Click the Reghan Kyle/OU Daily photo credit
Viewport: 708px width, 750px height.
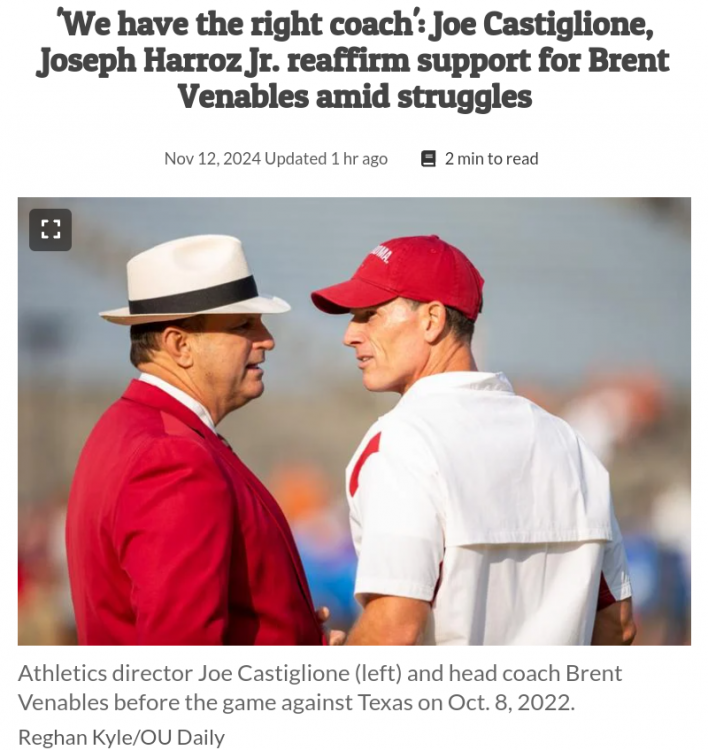pos(121,737)
